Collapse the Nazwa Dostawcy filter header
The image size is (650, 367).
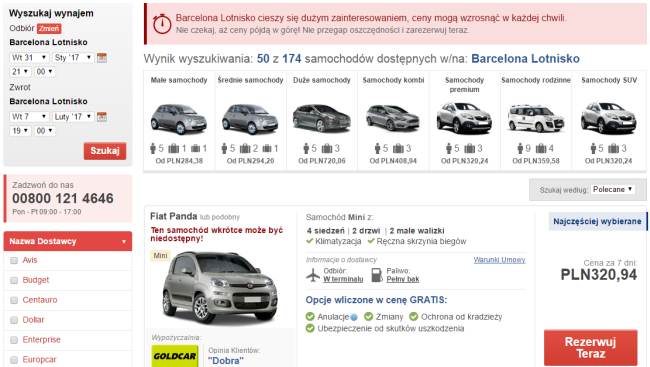[68, 241]
